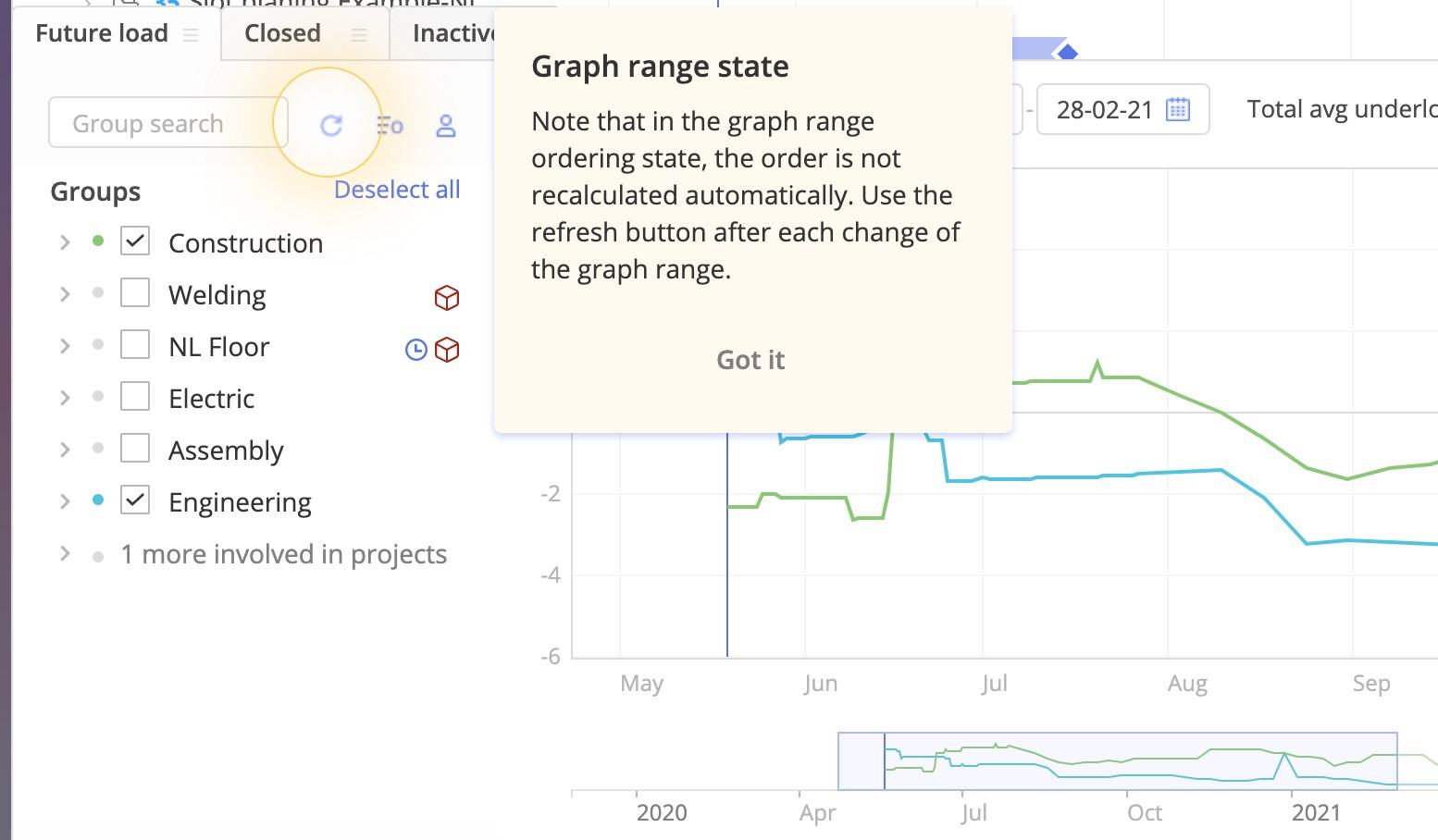This screenshot has height=840, width=1438.
Task: Click the Graph range state heading
Action: [x=660, y=67]
